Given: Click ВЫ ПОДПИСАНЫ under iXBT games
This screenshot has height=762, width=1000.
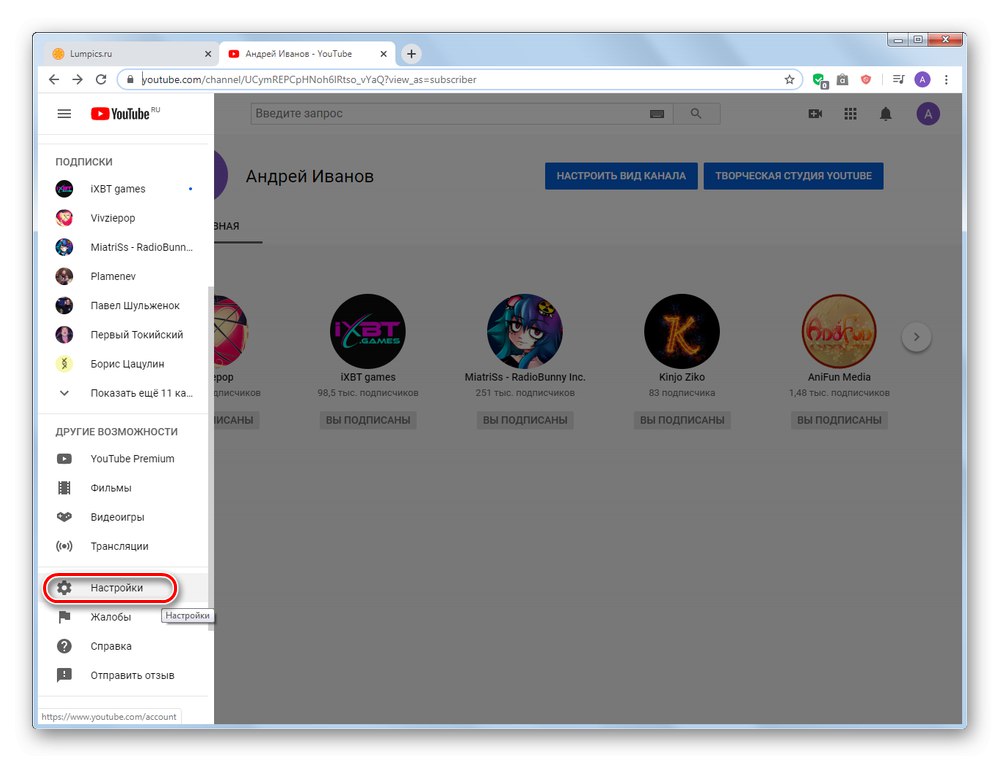Looking at the screenshot, I should (368, 420).
